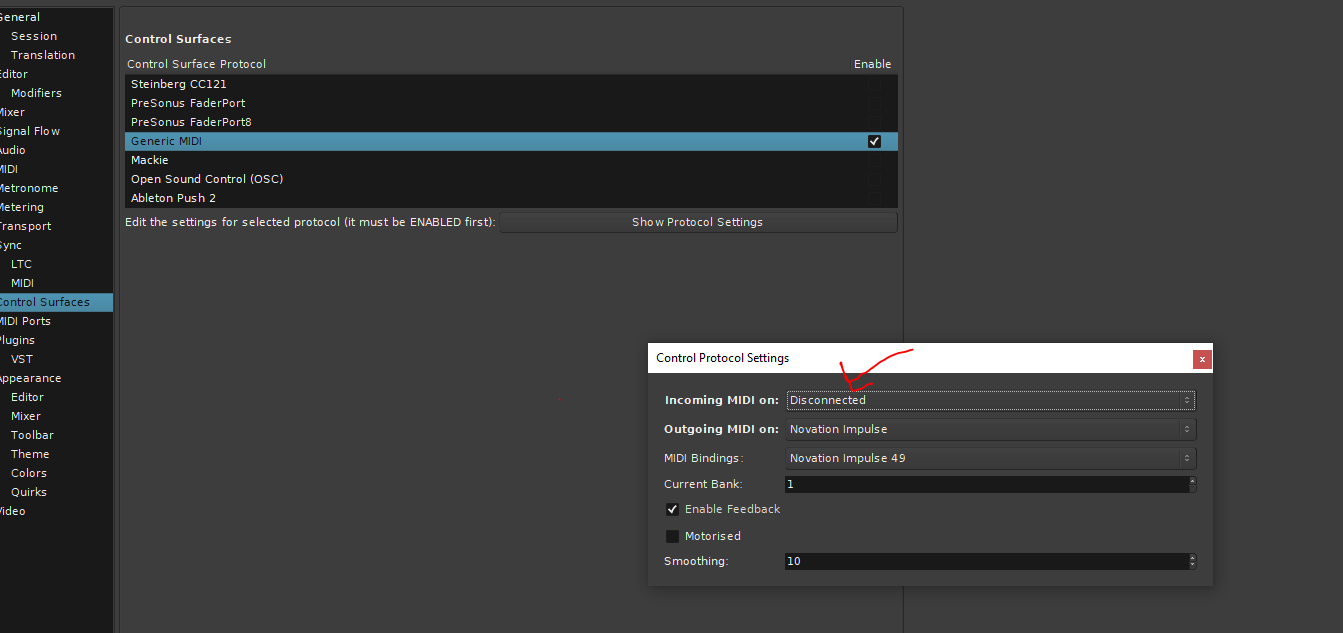Screen dimensions: 1343x633
Task: Uncheck the Generic MIDI enable checkbox
Action: pyautogui.click(x=874, y=142)
